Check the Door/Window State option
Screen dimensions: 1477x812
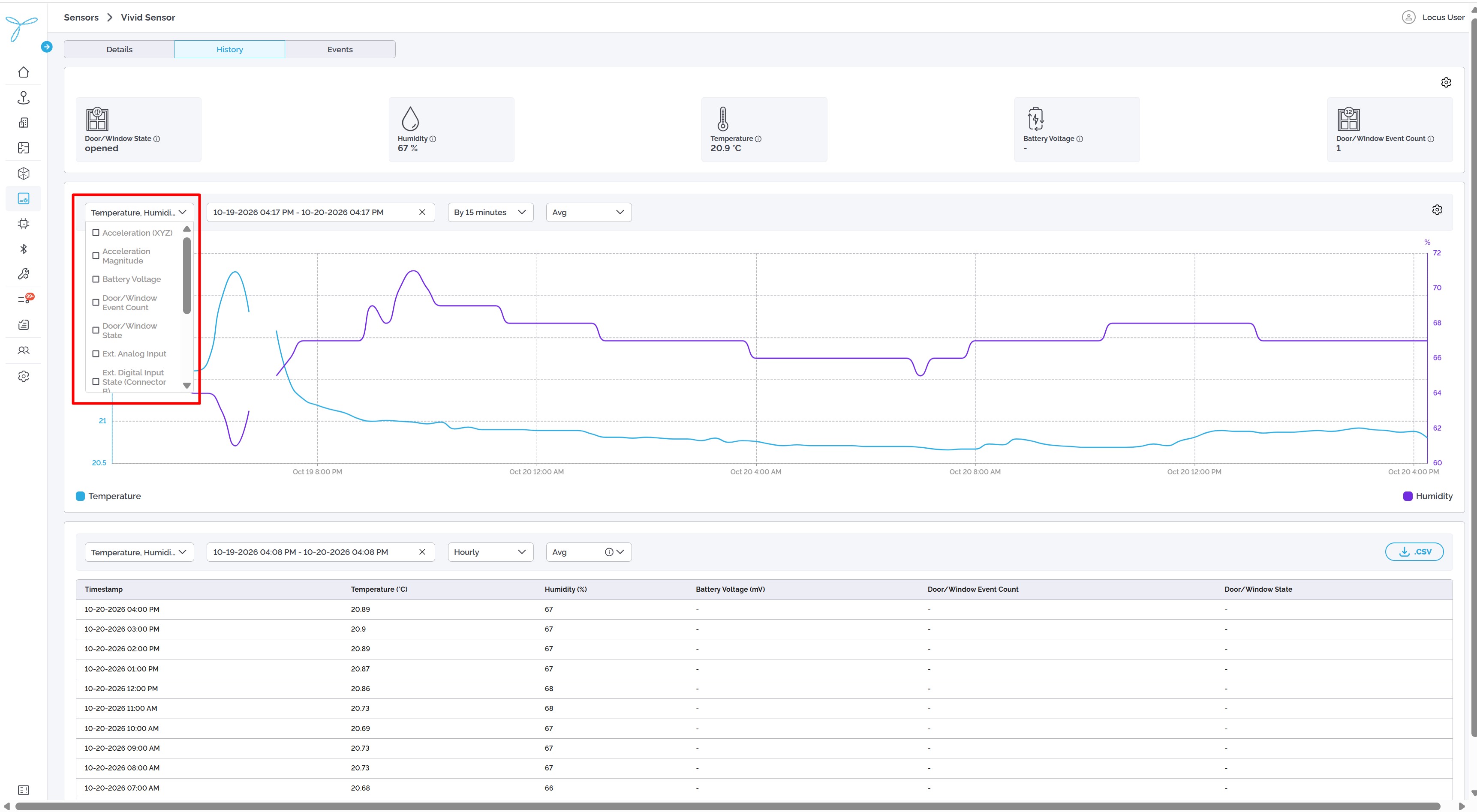pos(96,330)
